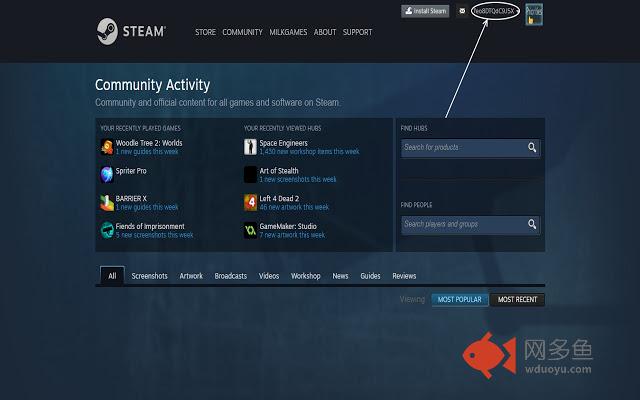Click the Find Hubs search magnifier
This screenshot has height=400, width=640.
(532, 147)
